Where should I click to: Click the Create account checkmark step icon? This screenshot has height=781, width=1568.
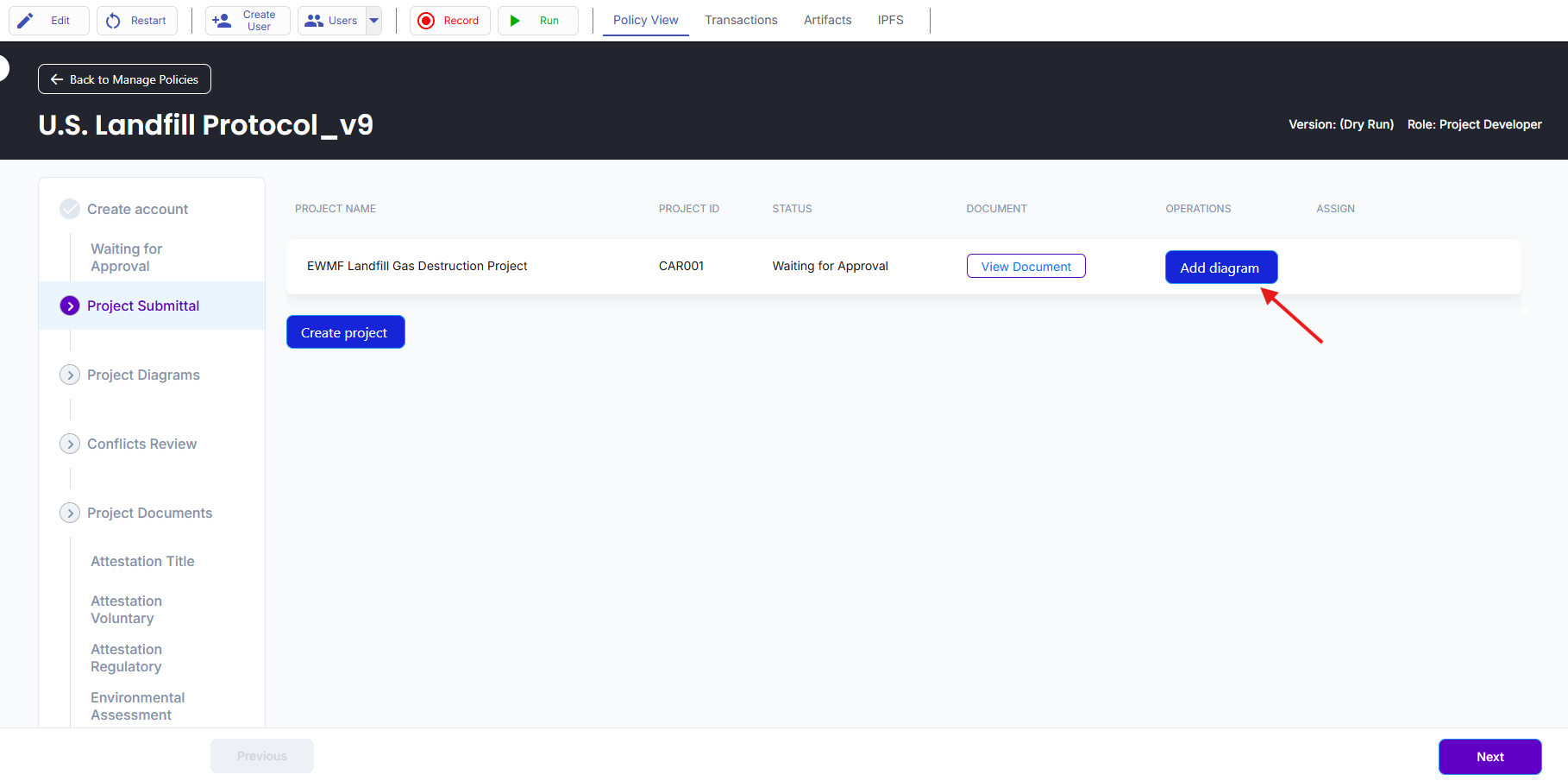tap(70, 209)
